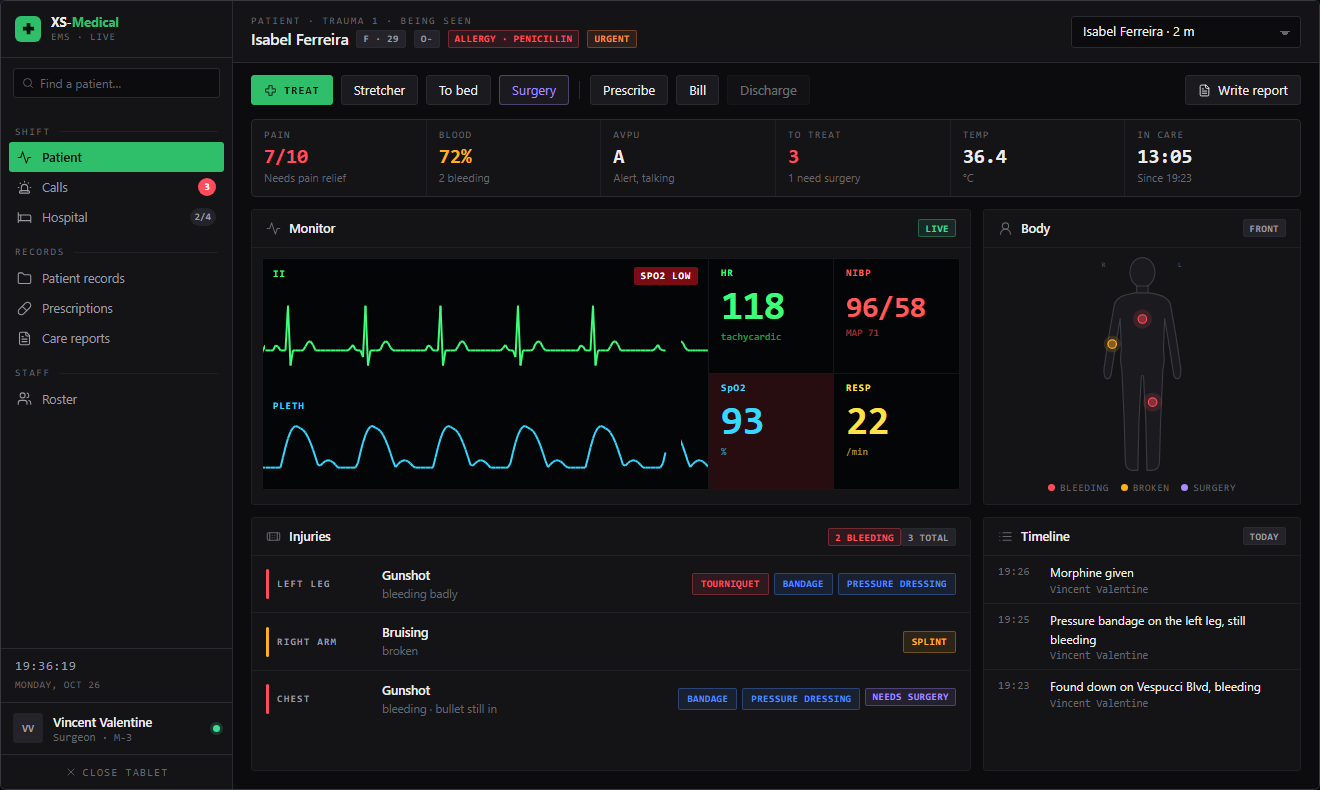1320x790 pixels.
Task: Click the XS-Medical green cross logo
Action: 28,29
